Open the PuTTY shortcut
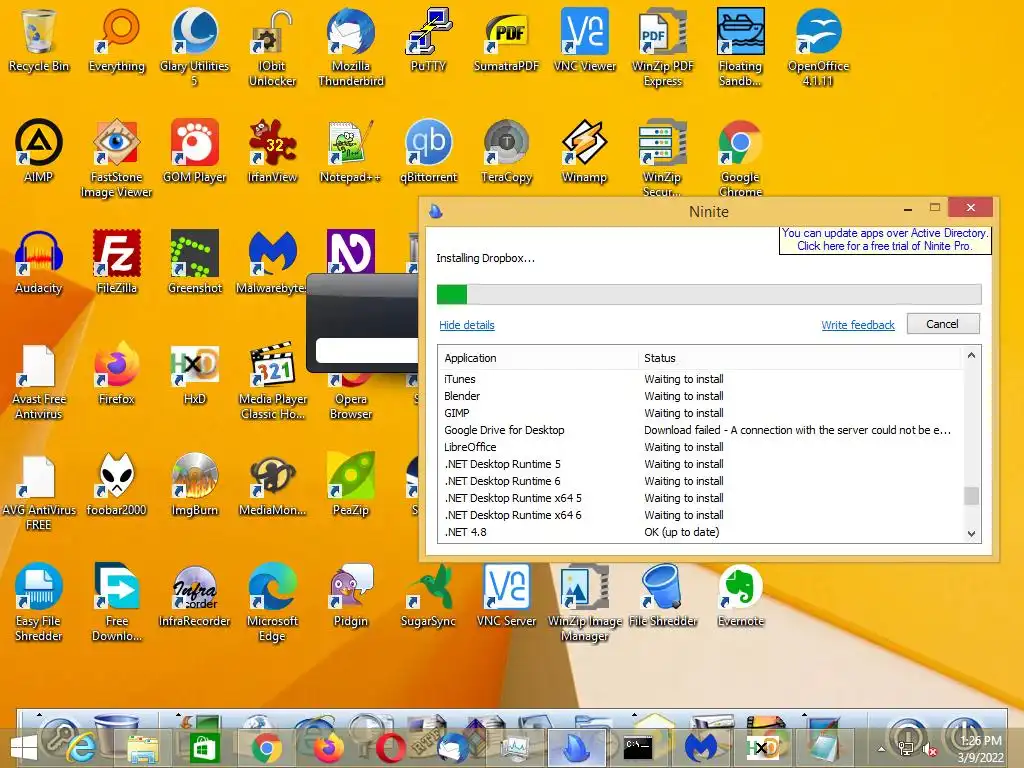 tap(428, 39)
